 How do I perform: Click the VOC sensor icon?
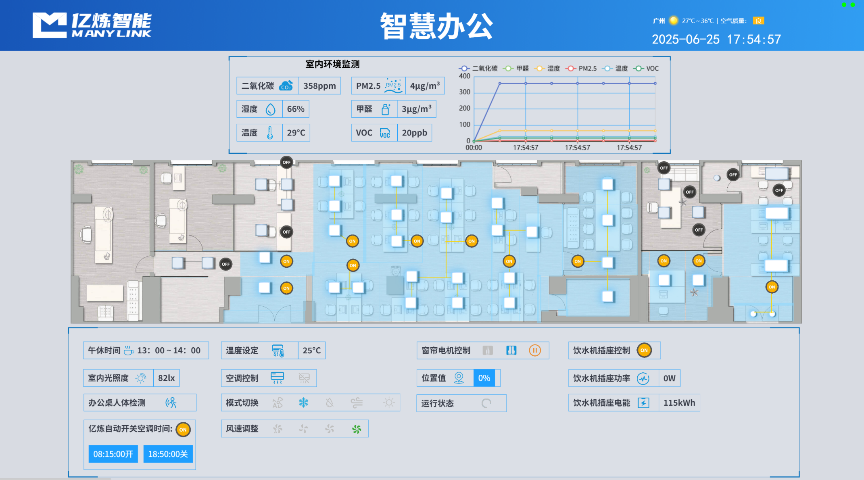tap(385, 133)
